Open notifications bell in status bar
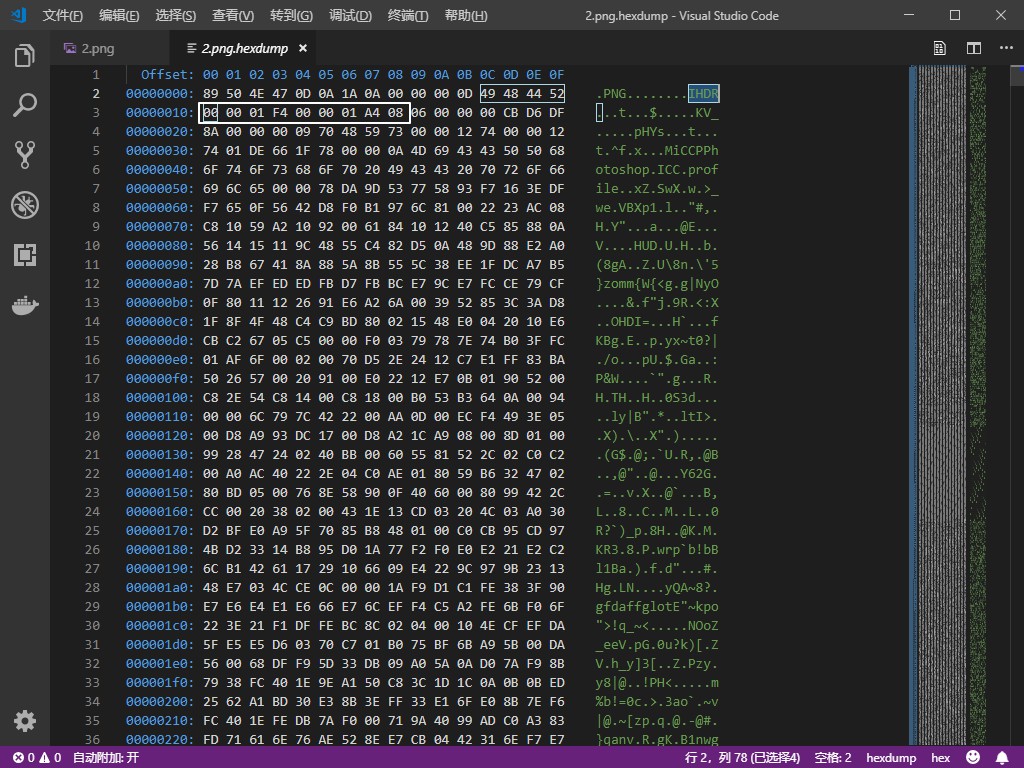Viewport: 1024px width, 768px height. 1002,758
